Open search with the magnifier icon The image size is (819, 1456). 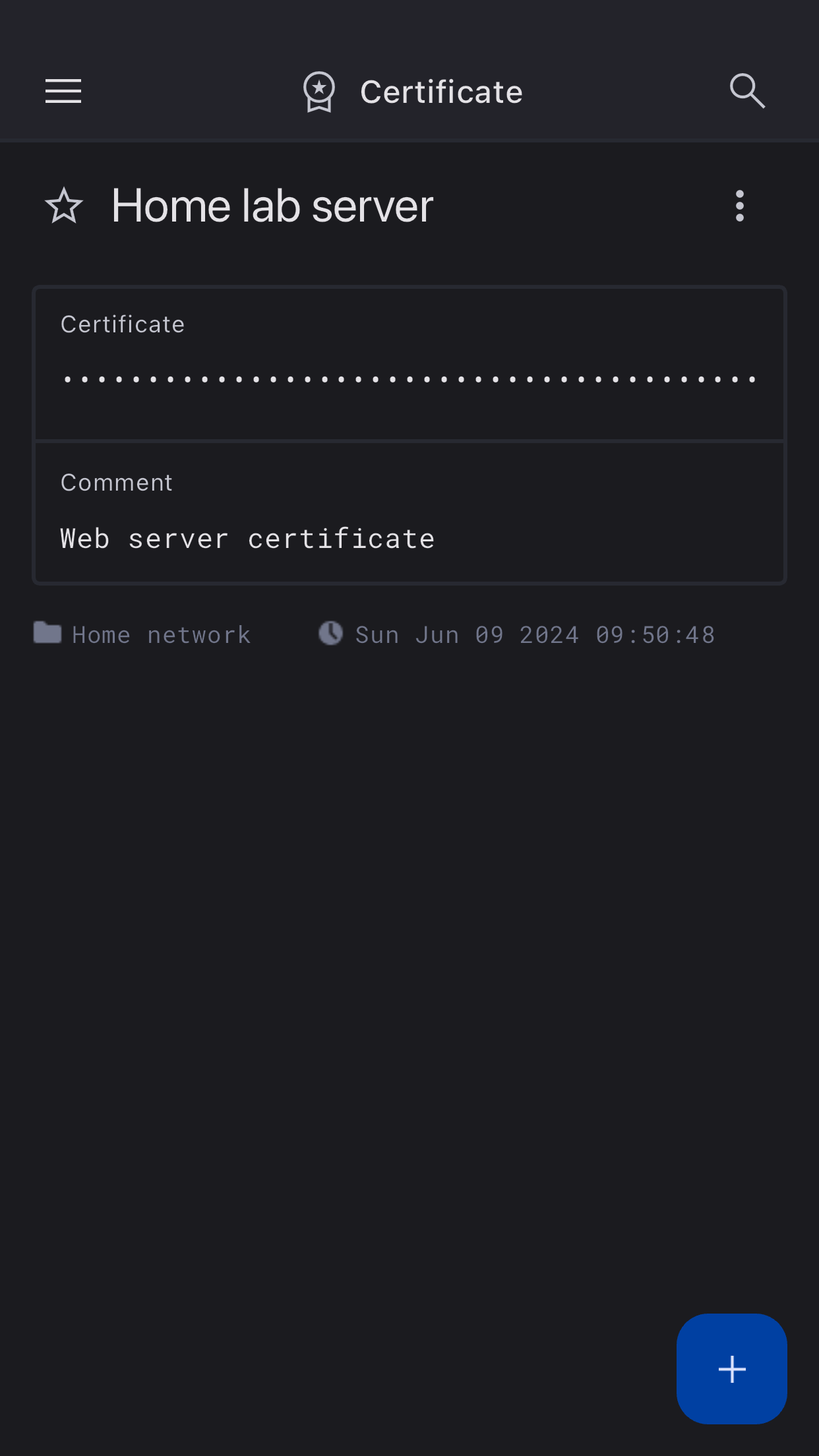click(x=747, y=91)
